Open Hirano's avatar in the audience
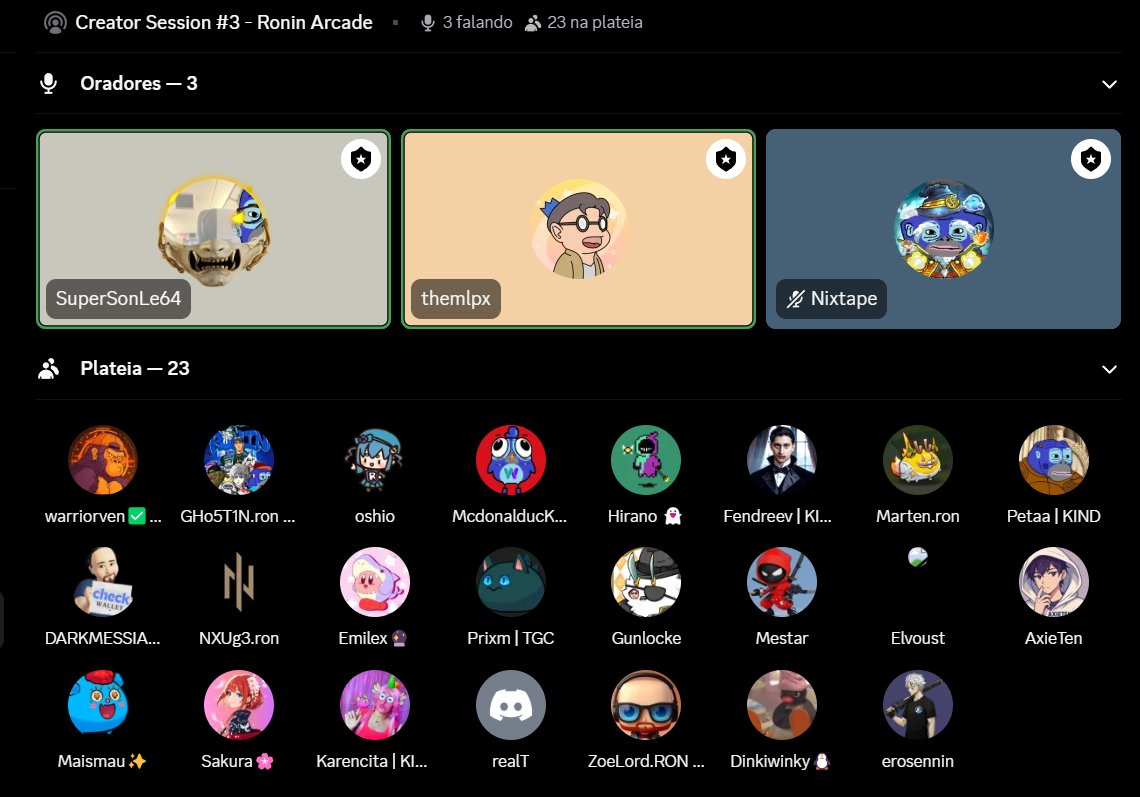 [x=645, y=460]
